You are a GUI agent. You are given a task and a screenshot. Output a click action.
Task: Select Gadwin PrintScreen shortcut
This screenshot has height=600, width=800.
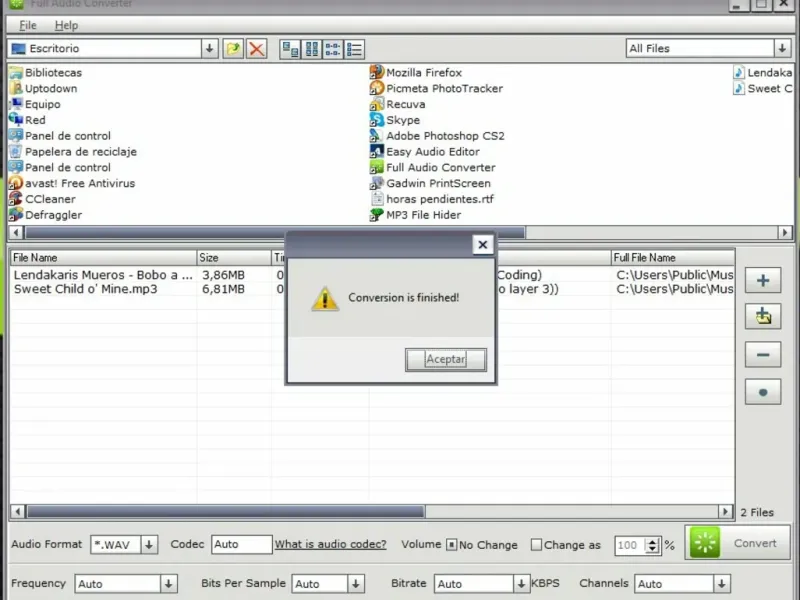tap(430, 183)
